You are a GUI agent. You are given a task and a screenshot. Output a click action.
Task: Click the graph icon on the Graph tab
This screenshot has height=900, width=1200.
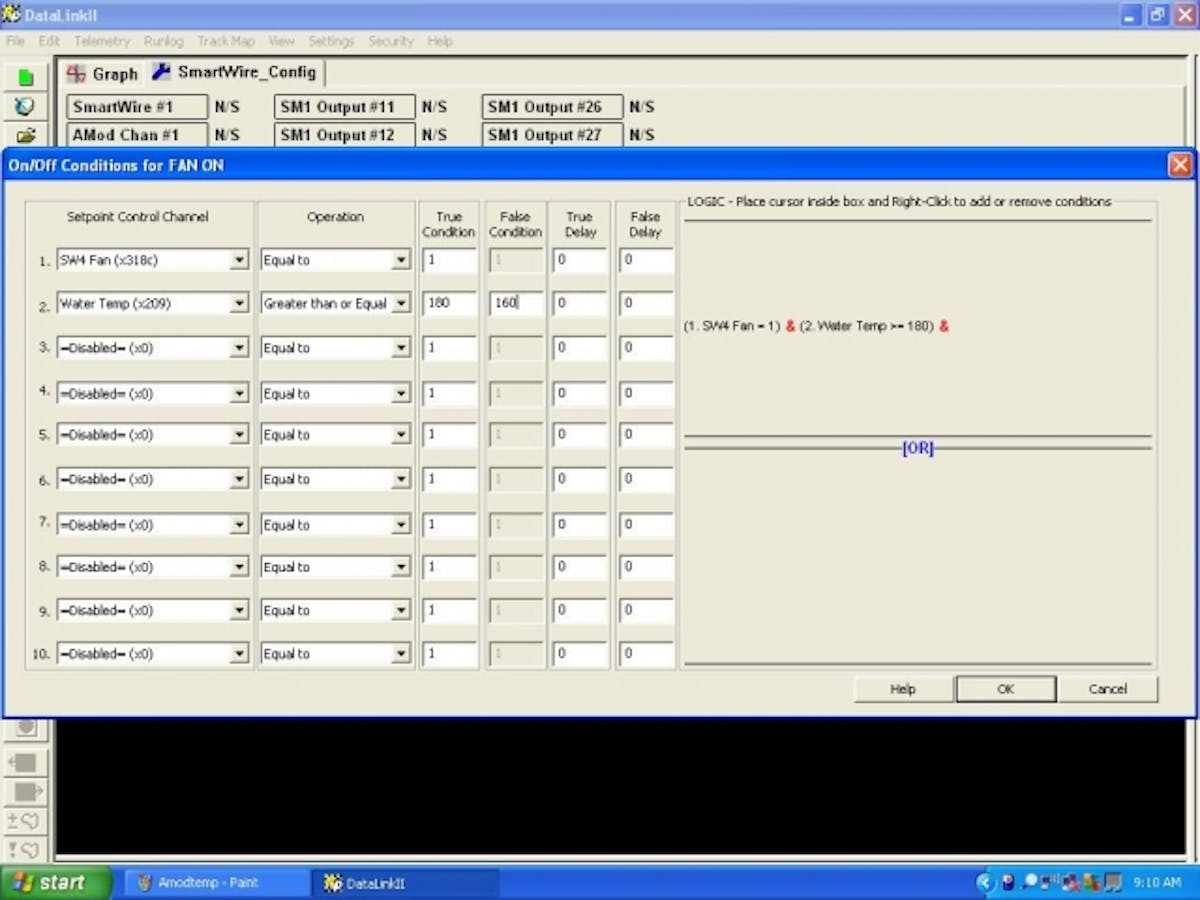[74, 72]
